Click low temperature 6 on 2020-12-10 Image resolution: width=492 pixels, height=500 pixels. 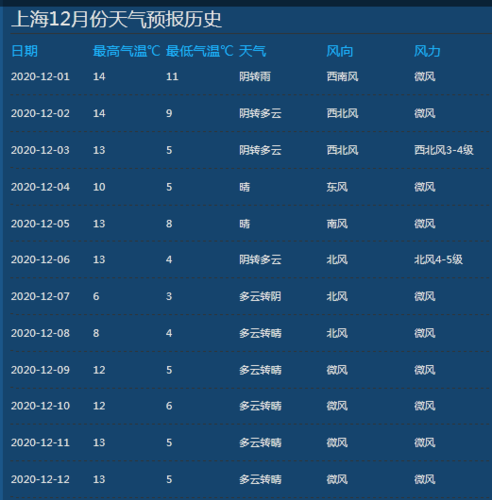169,406
